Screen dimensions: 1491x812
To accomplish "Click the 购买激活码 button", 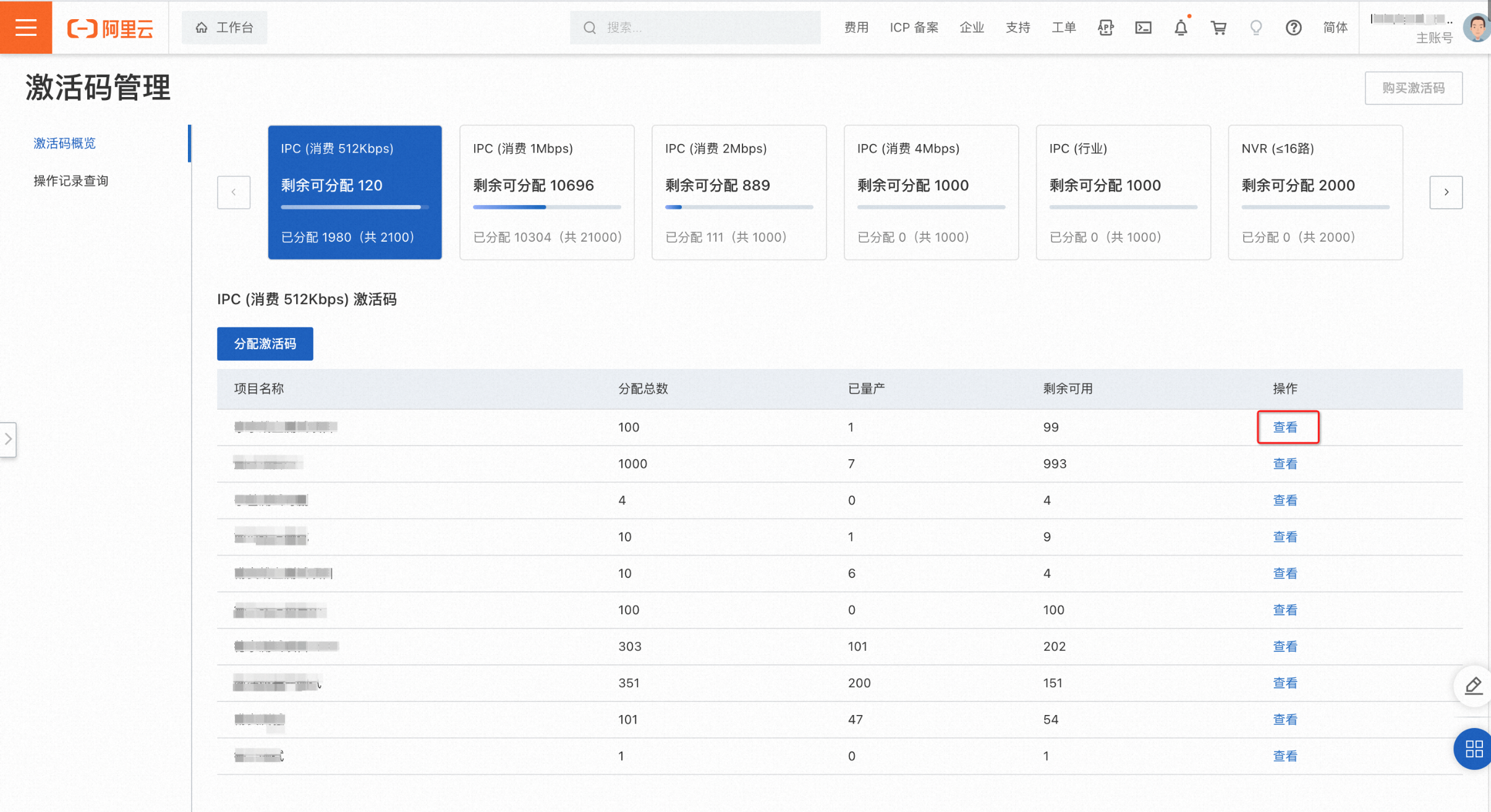I will tap(1413, 88).
